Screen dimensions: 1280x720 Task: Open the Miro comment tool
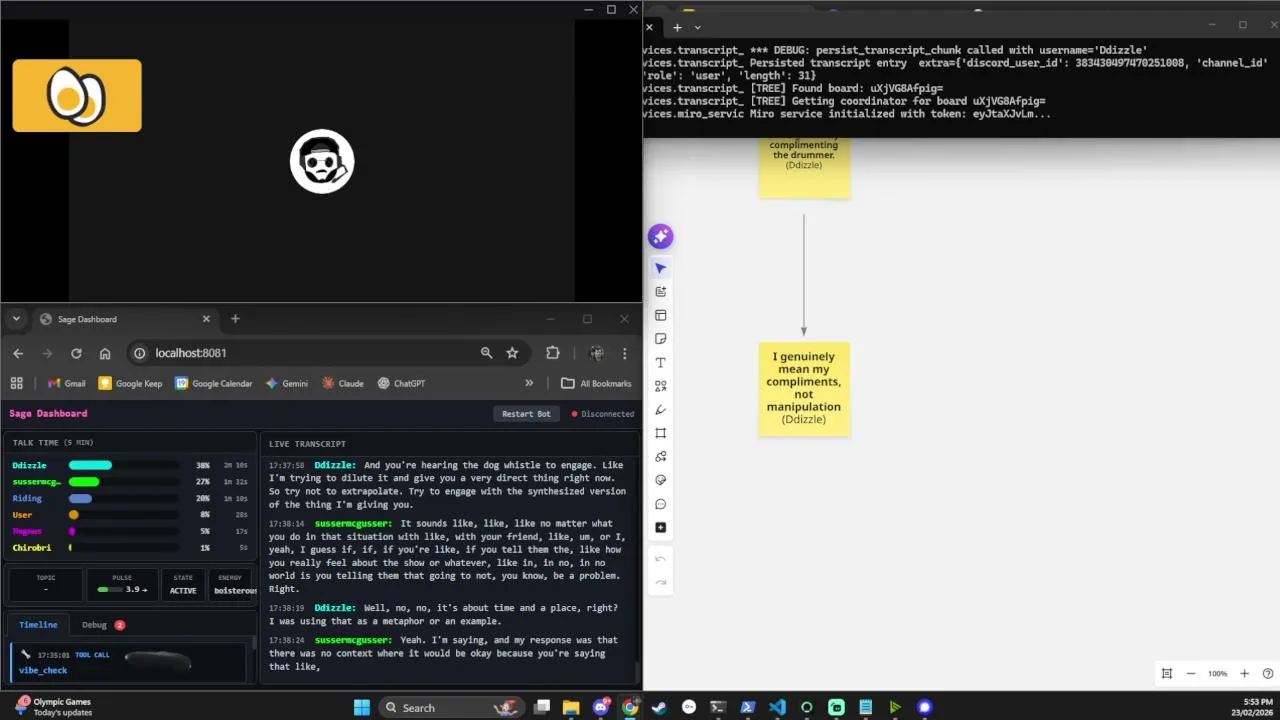click(x=660, y=504)
